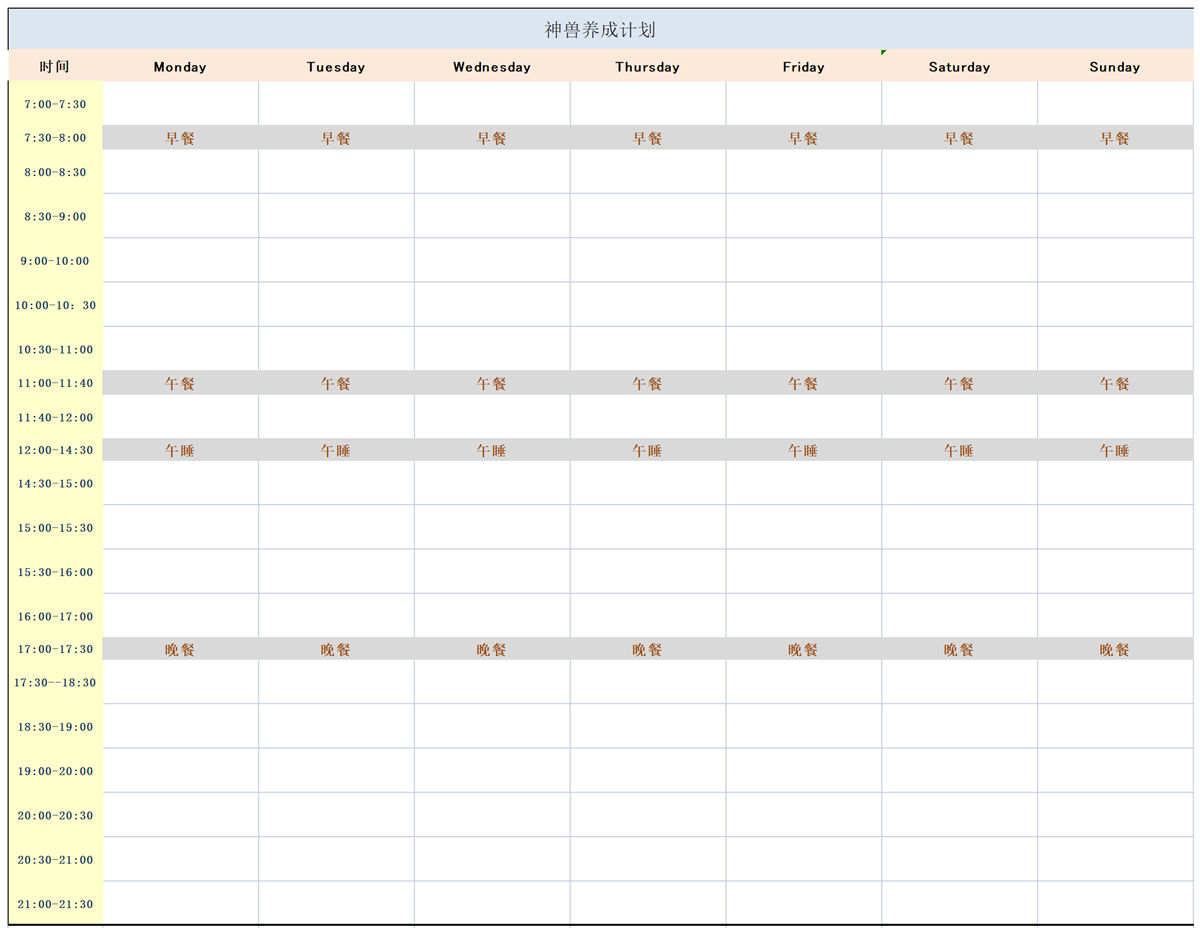Click empty Sunday cell in 19:00-20:00 row
This screenshot has width=1200, height=928.
click(1115, 771)
